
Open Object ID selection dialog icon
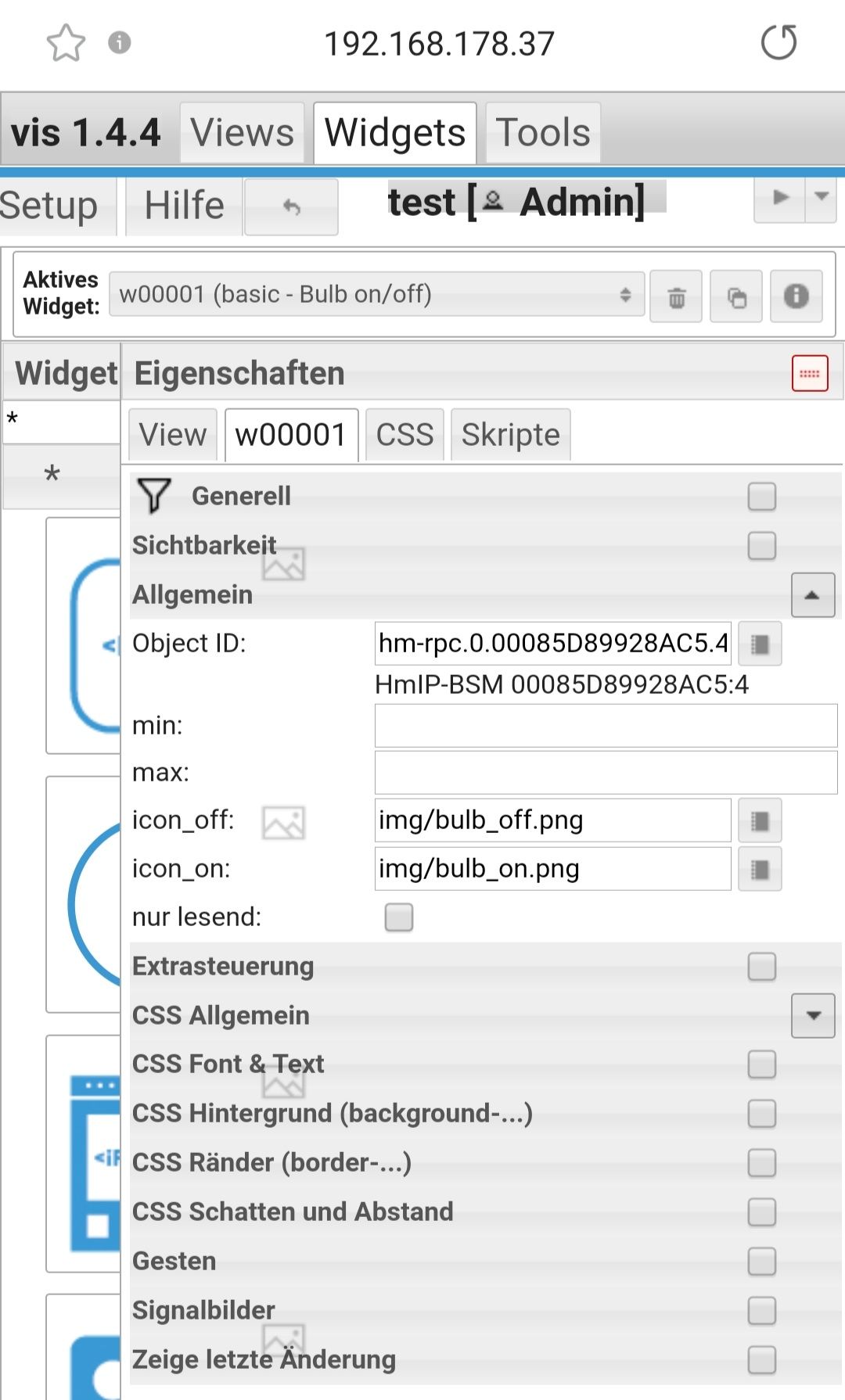760,644
